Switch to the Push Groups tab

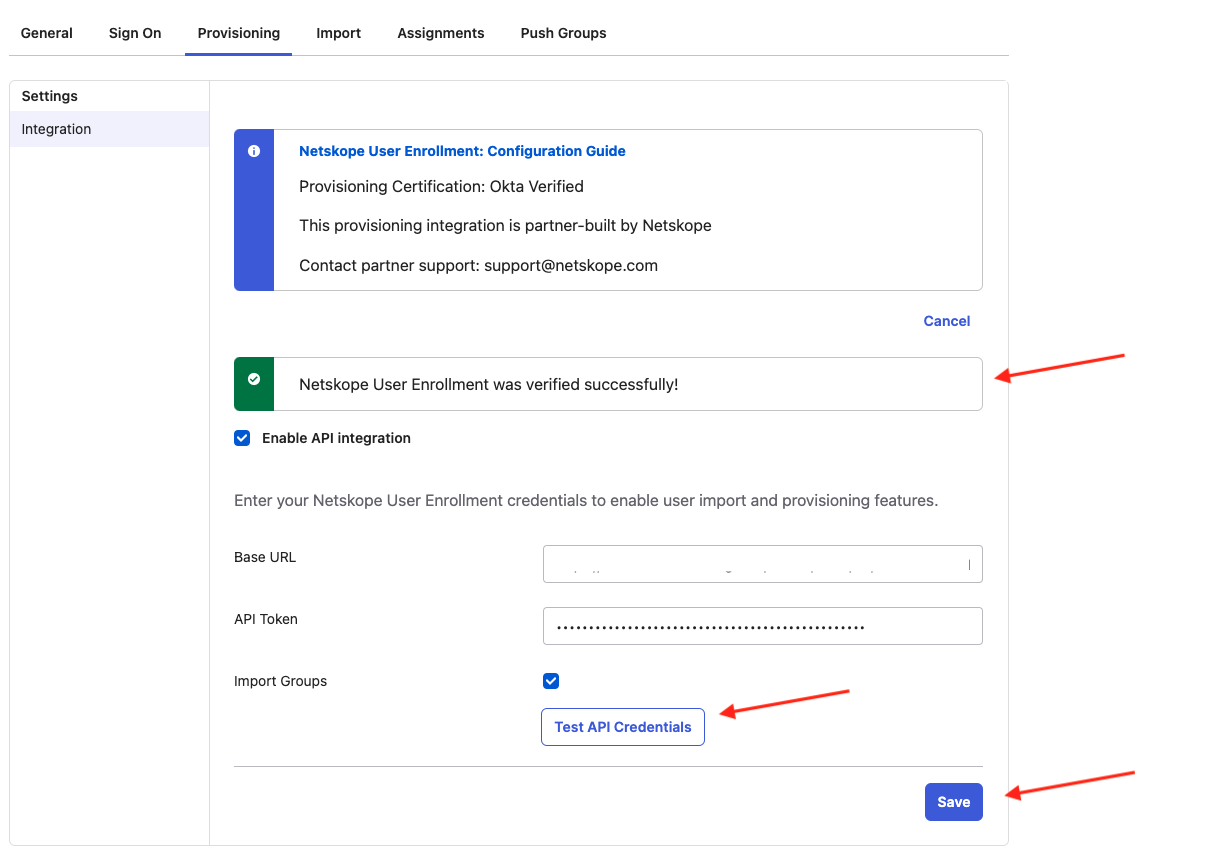[x=564, y=33]
